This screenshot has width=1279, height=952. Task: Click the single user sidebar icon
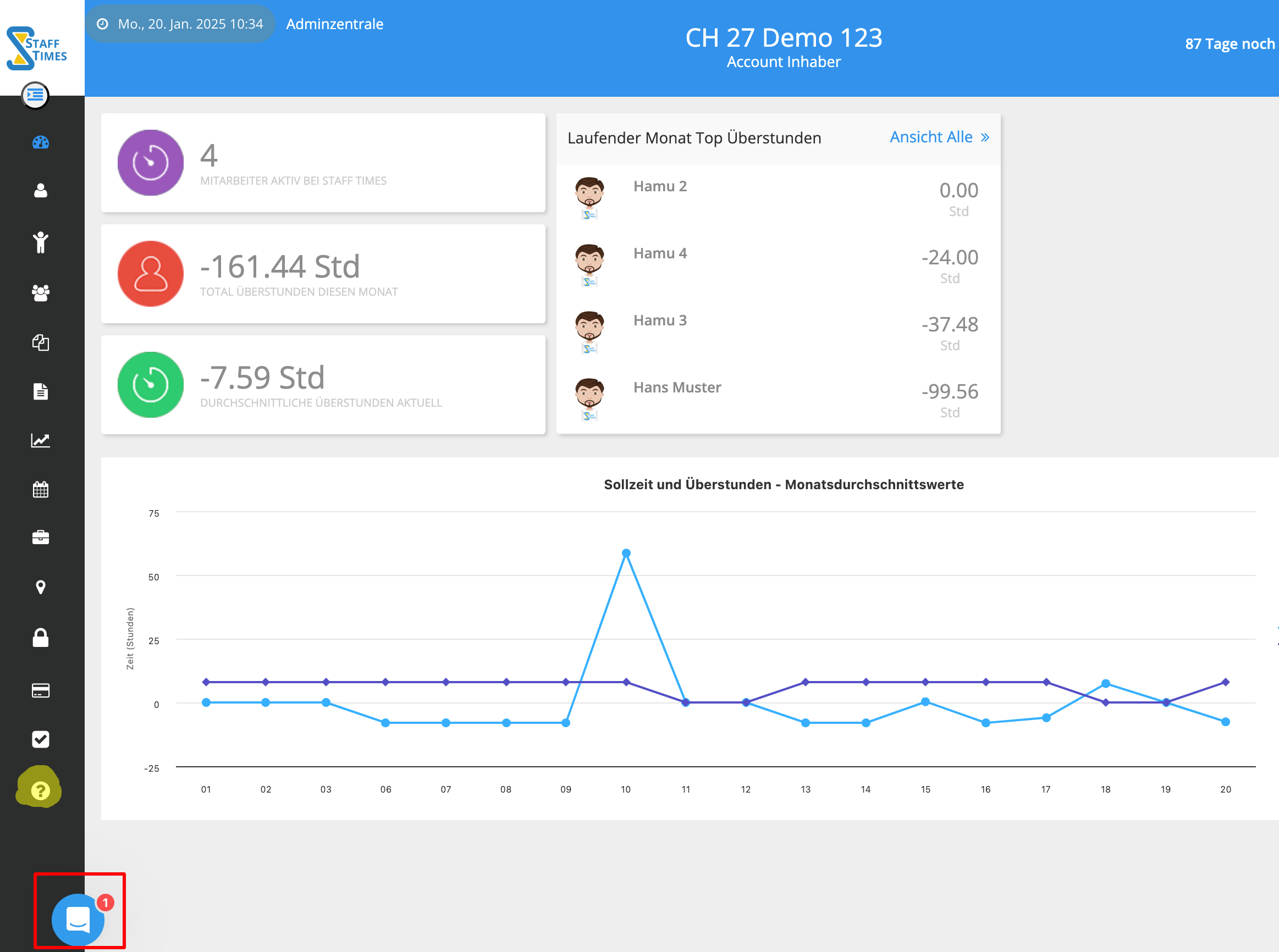tap(40, 191)
